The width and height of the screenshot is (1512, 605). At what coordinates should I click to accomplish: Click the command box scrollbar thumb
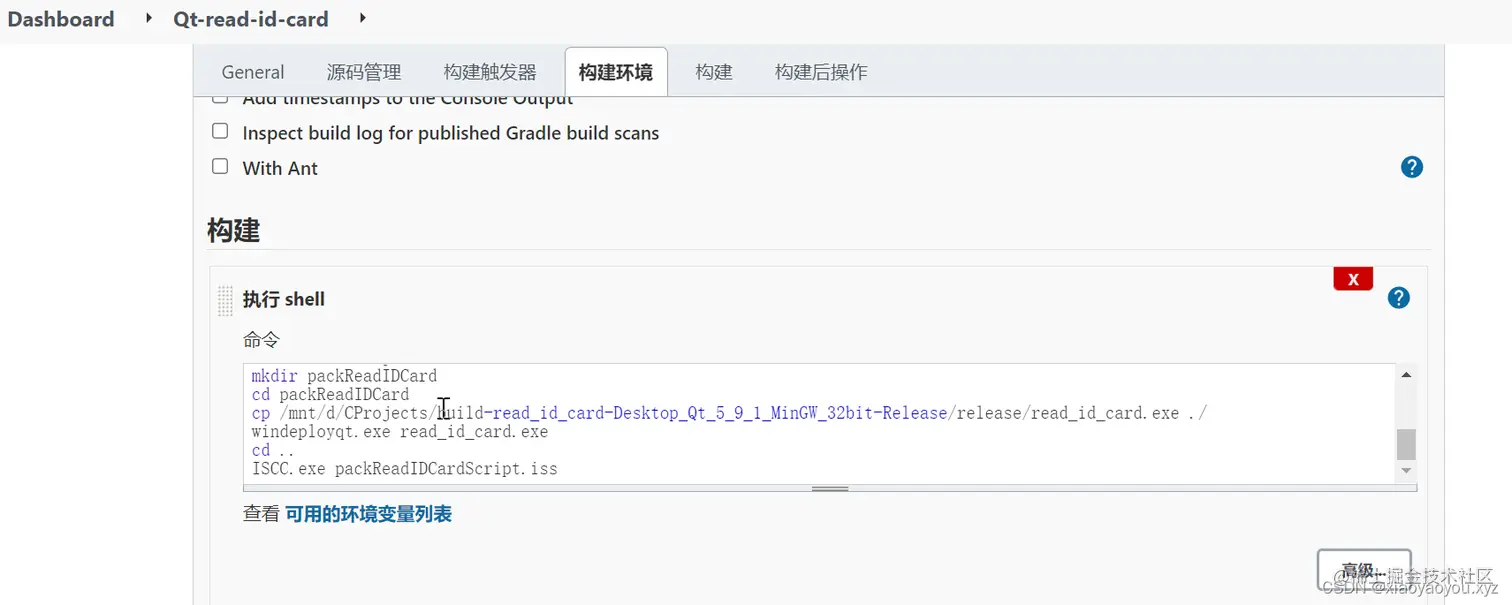point(1406,444)
